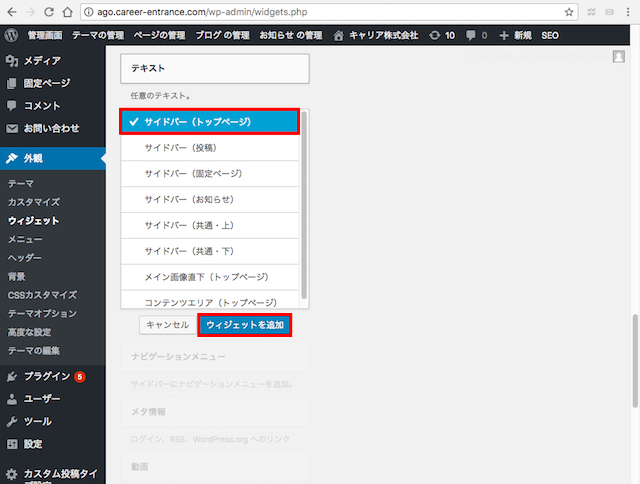Open カスタマイズ under 外観
The image size is (640, 484).
(x=34, y=202)
